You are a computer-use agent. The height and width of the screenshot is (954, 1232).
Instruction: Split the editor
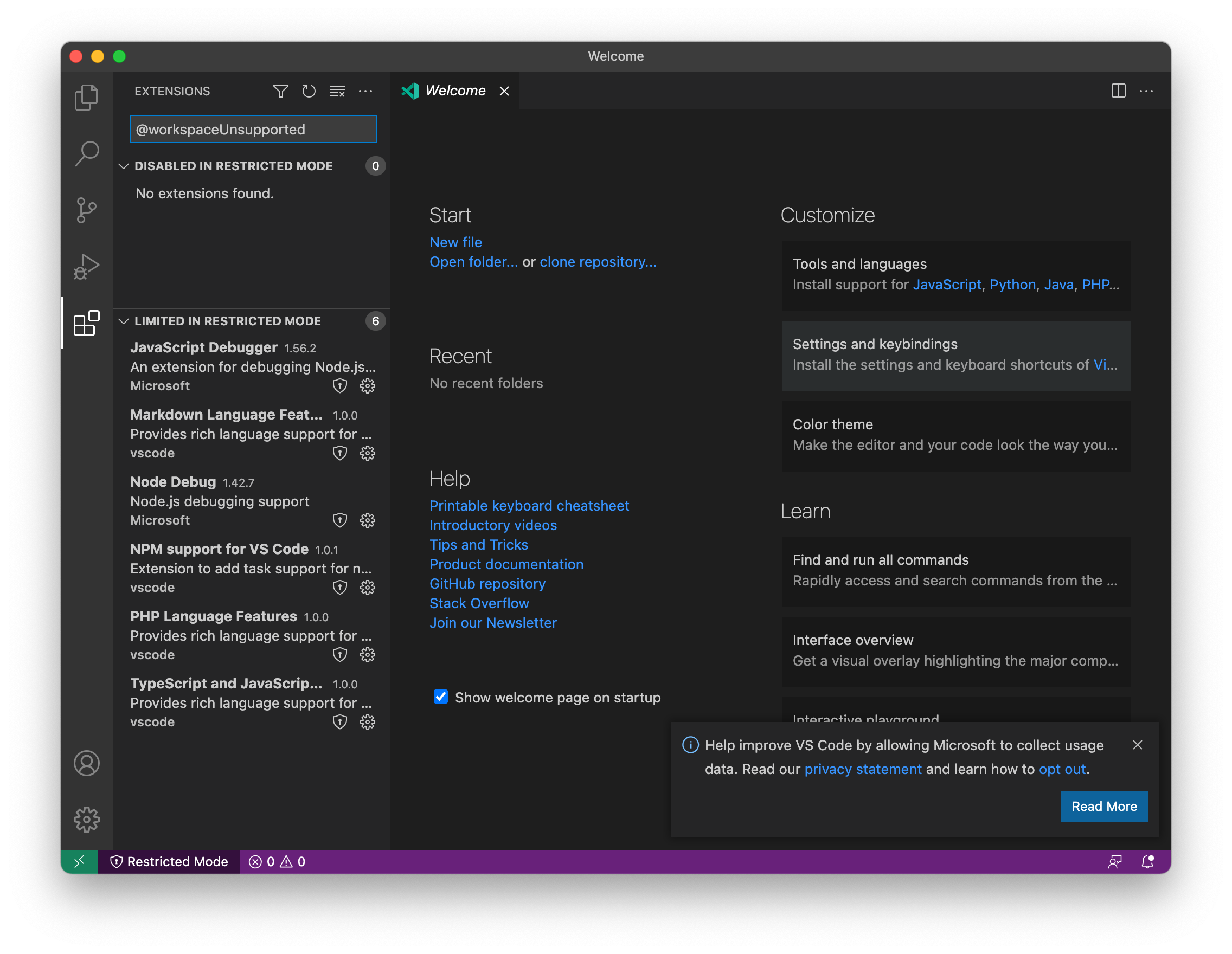pos(1119,91)
